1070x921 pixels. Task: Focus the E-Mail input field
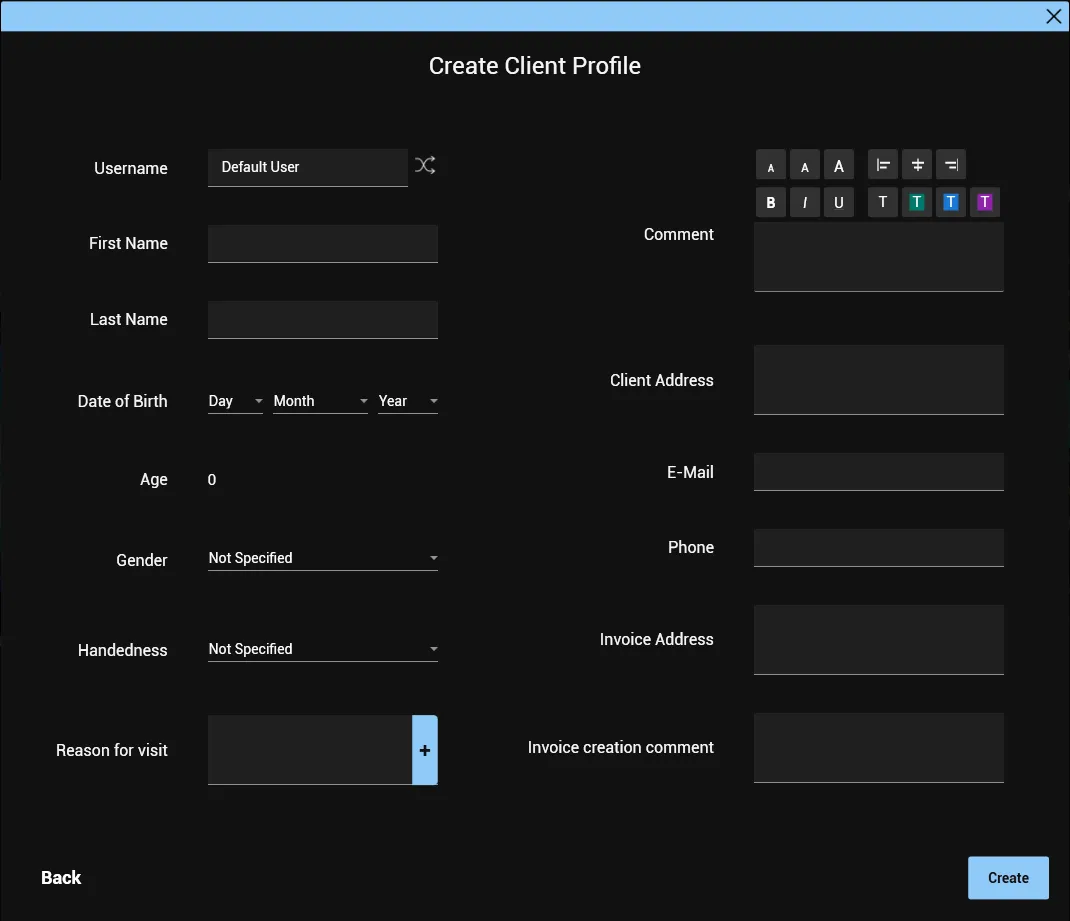coord(879,472)
